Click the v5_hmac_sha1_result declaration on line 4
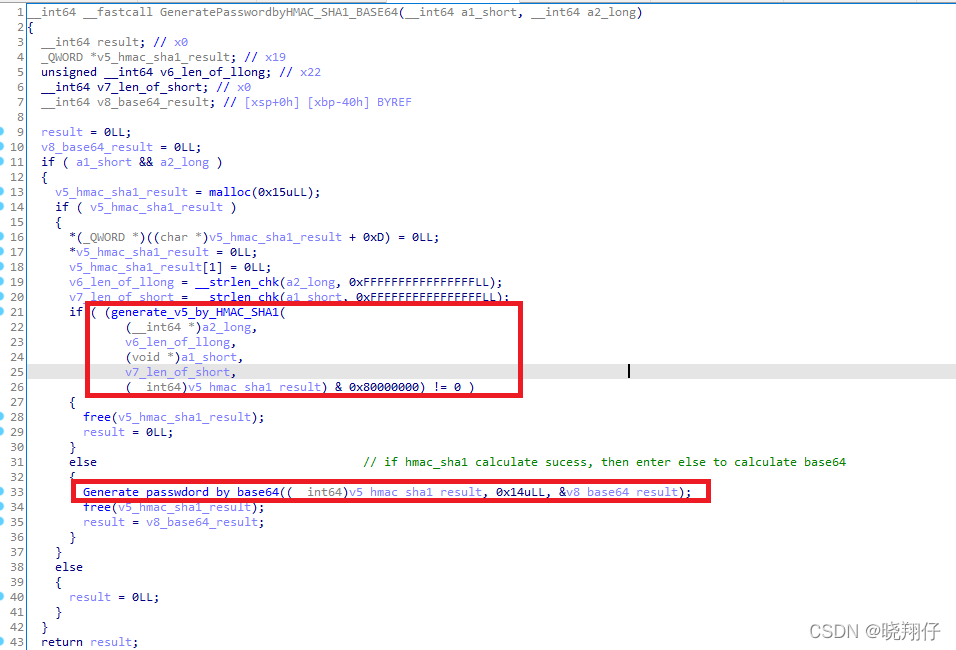Image resolution: width=956 pixels, height=650 pixels. point(163,57)
